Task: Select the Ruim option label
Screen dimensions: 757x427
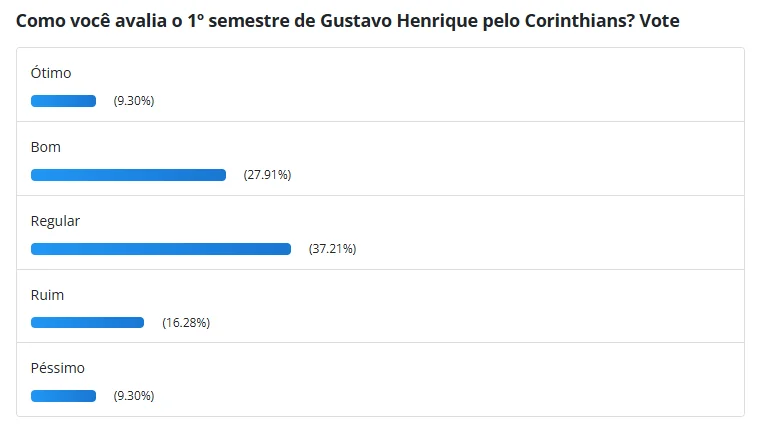Action: pos(47,295)
